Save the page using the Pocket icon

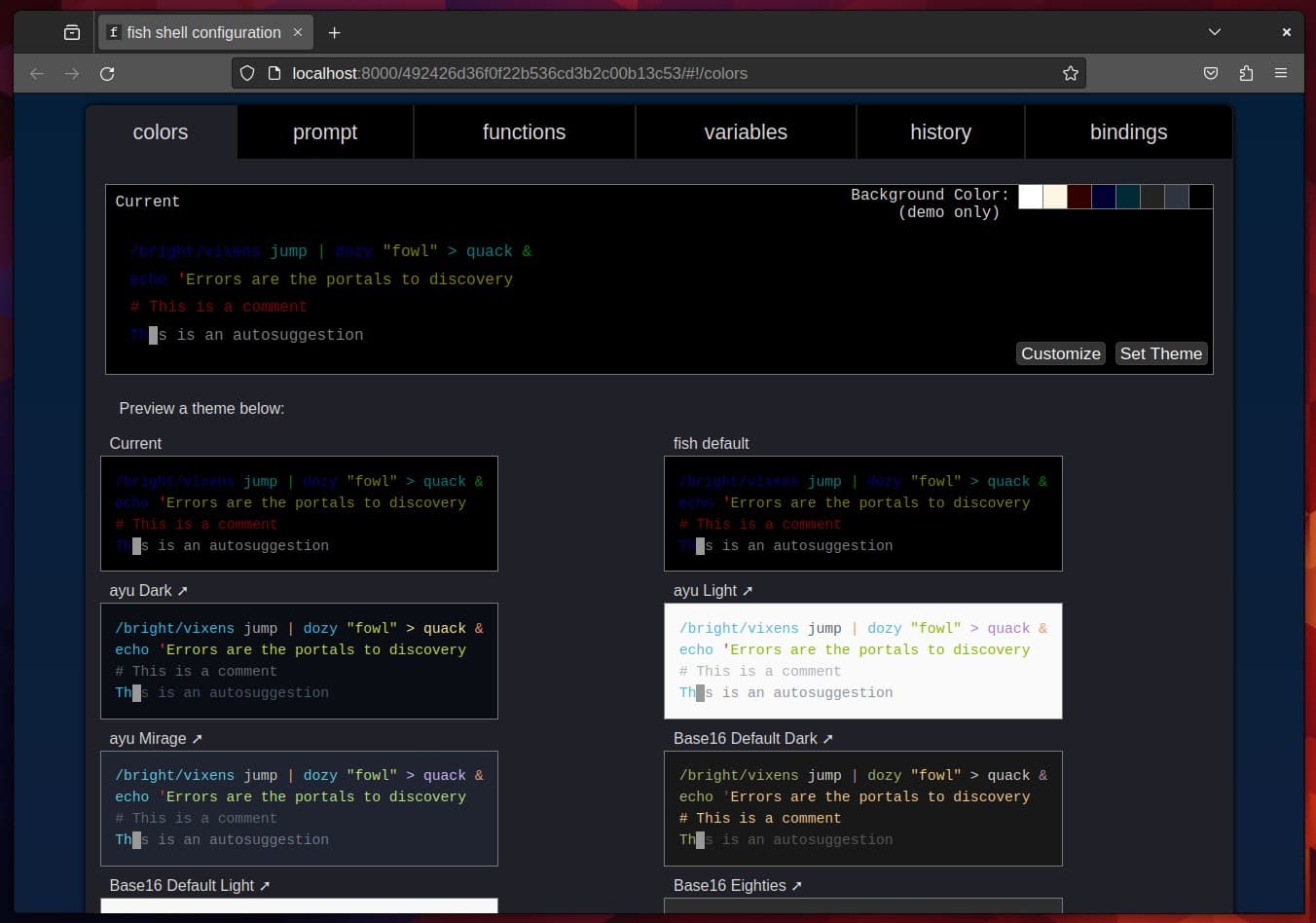1211,73
